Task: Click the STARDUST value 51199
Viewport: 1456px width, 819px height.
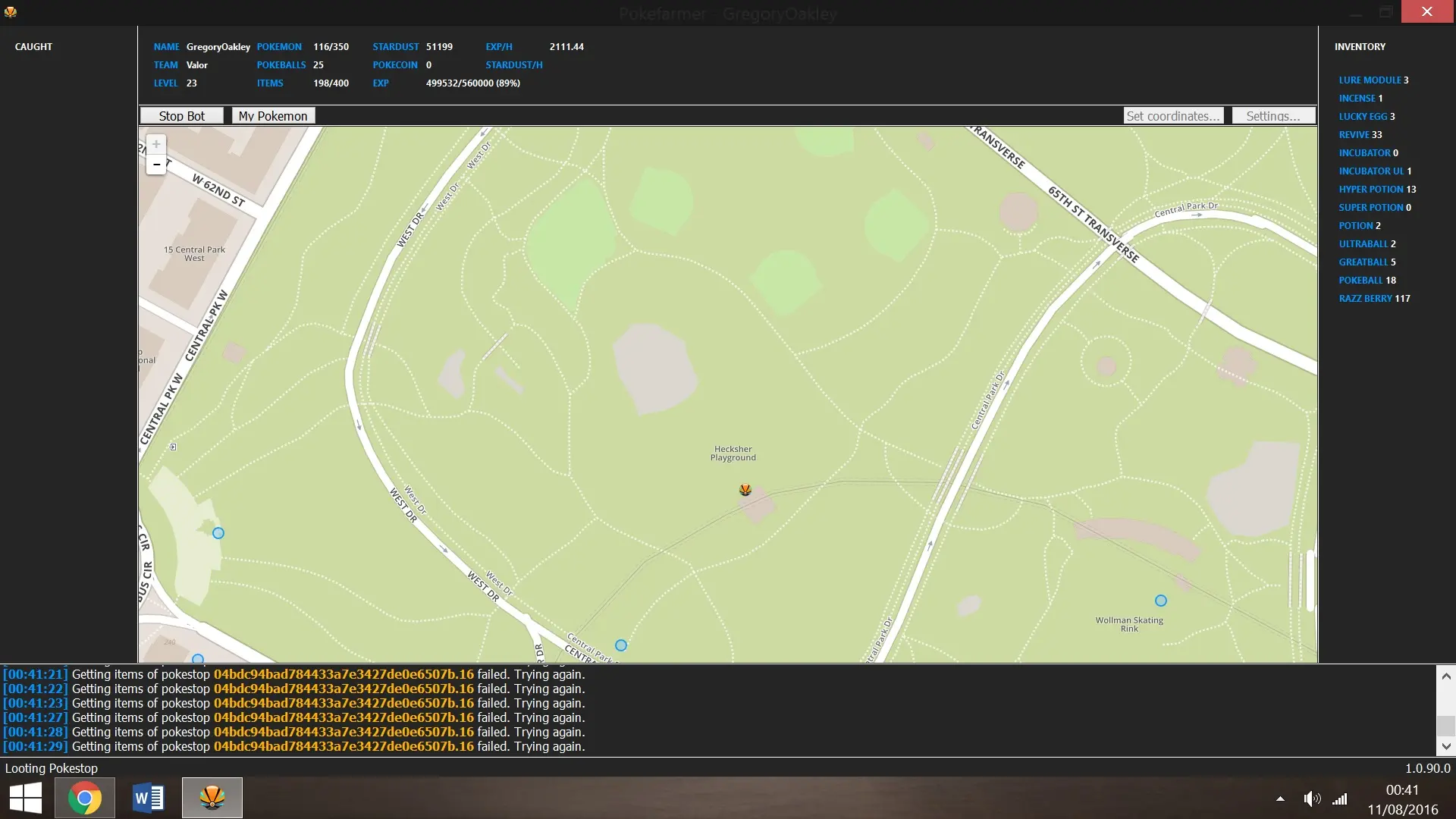Action: click(x=439, y=46)
